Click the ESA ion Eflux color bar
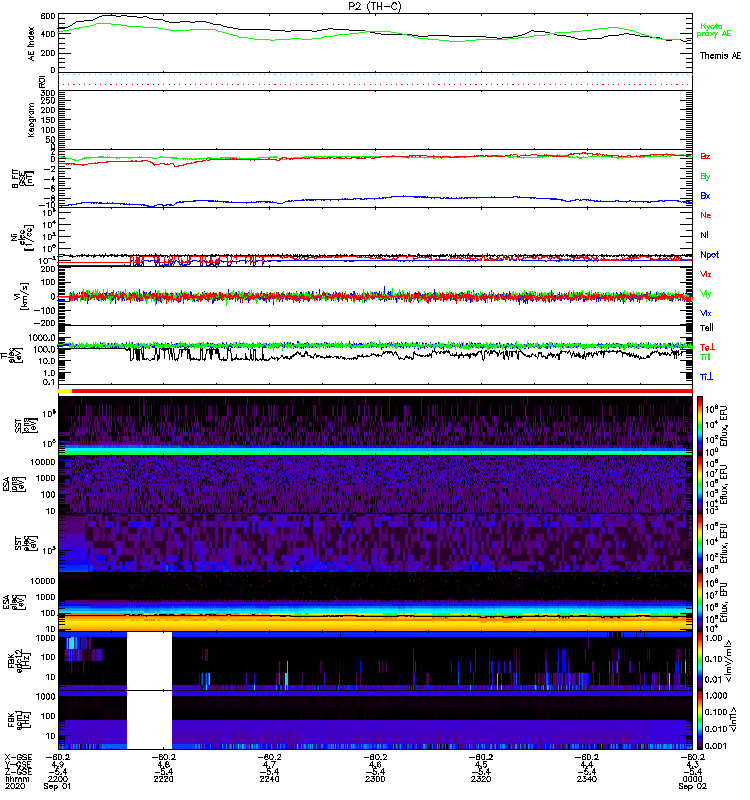 [x=699, y=484]
